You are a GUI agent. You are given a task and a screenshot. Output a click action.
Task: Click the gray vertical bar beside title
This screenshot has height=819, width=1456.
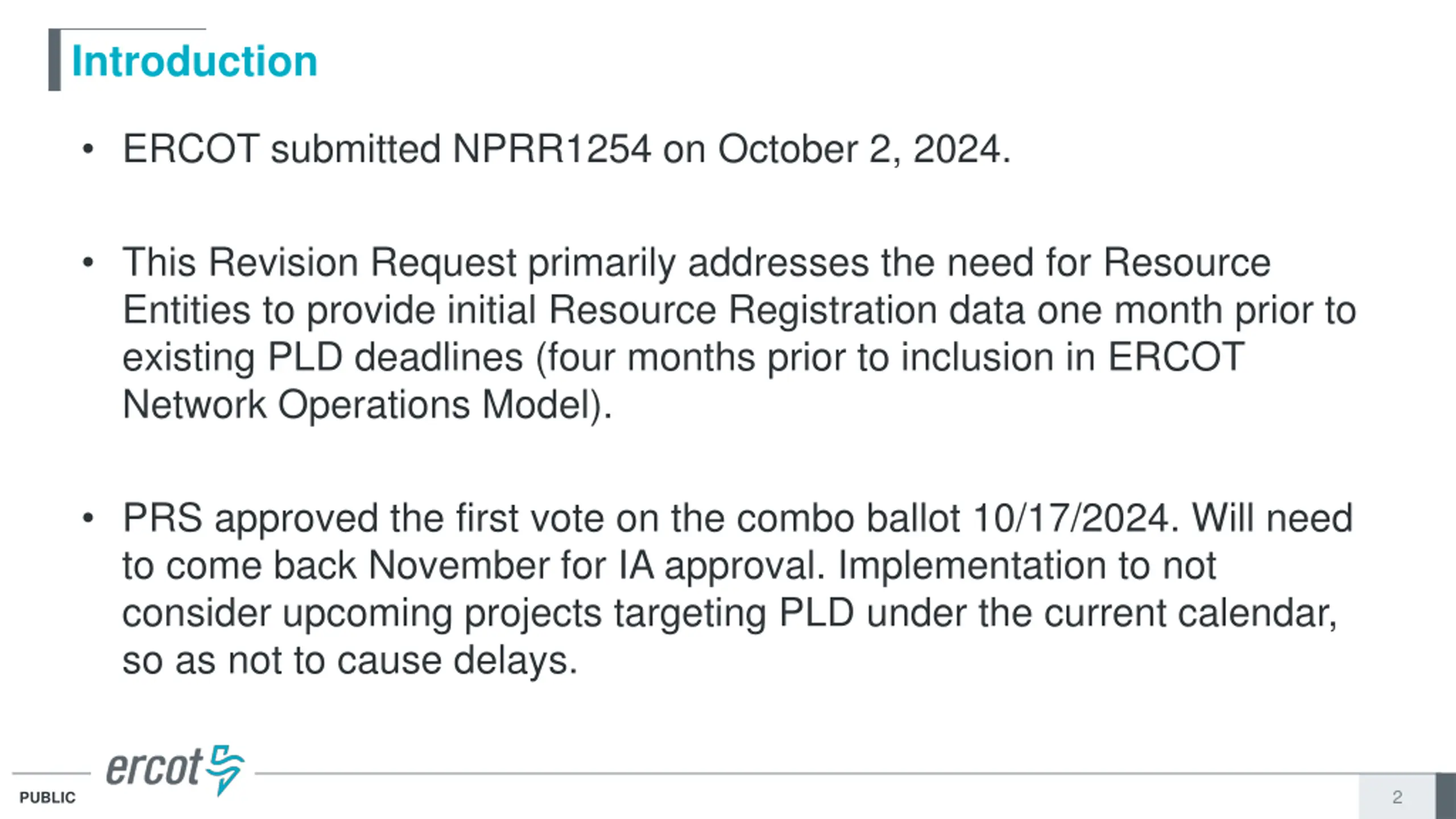click(x=55, y=60)
